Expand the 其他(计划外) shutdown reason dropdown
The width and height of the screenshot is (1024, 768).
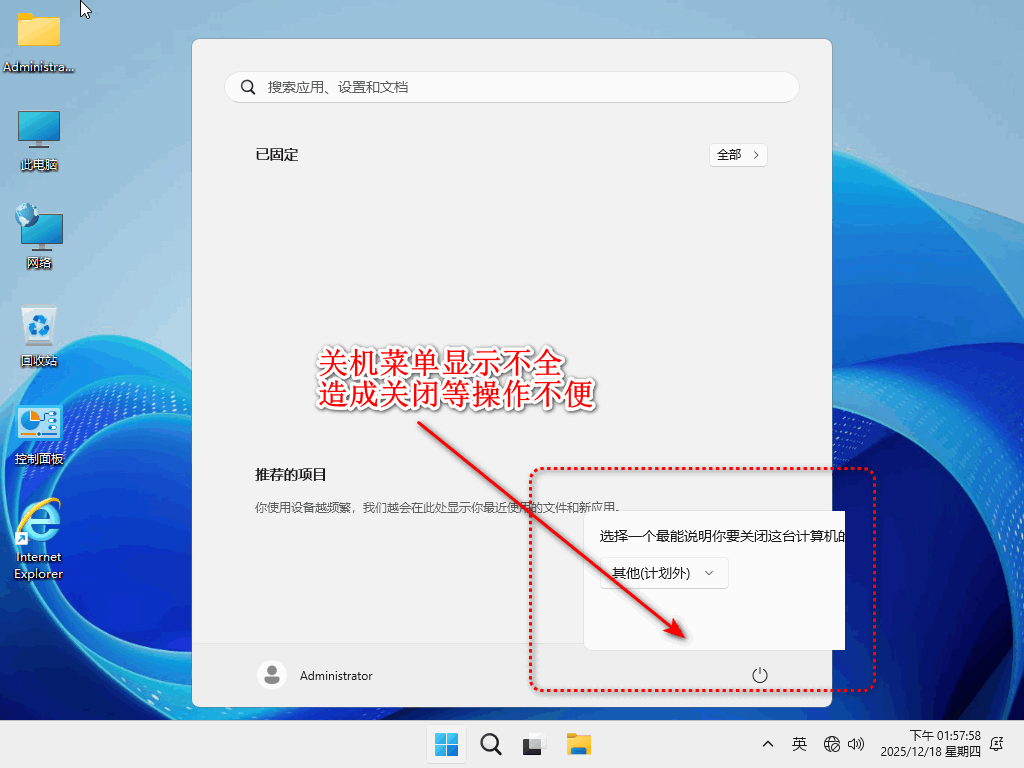click(x=664, y=573)
